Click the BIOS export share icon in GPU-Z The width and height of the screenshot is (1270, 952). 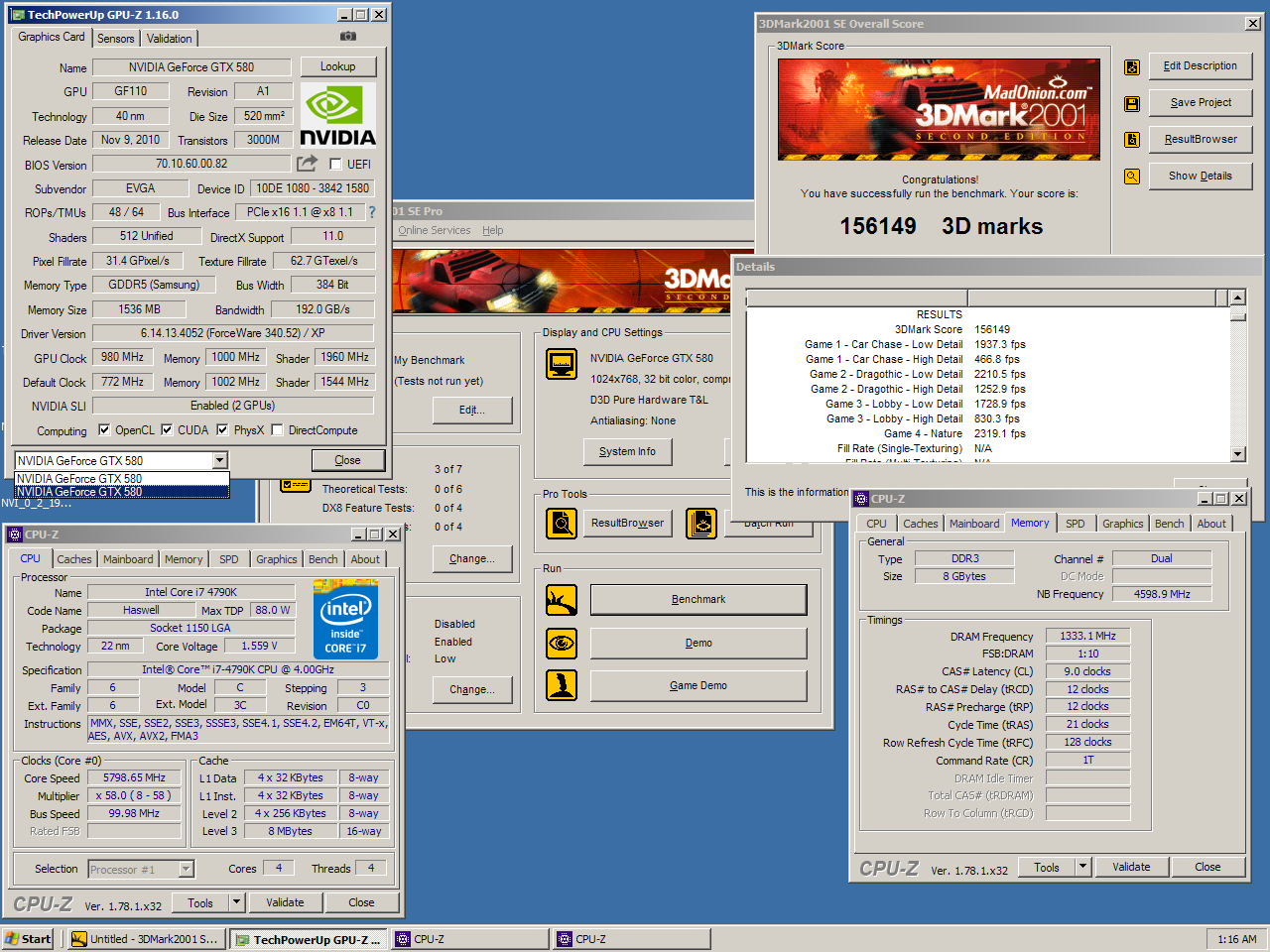coord(308,163)
